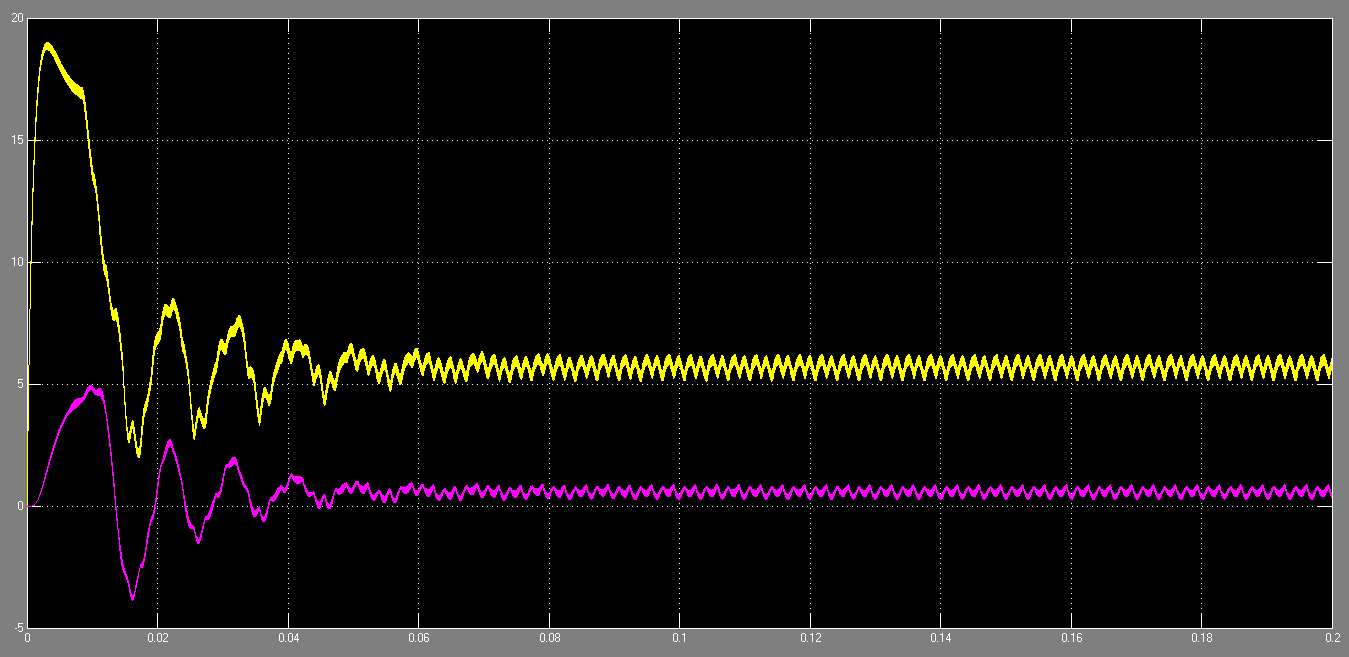Screen dimensions: 1349x657
Task: Click the yellow waveform's highest peak
Action: coord(47,44)
